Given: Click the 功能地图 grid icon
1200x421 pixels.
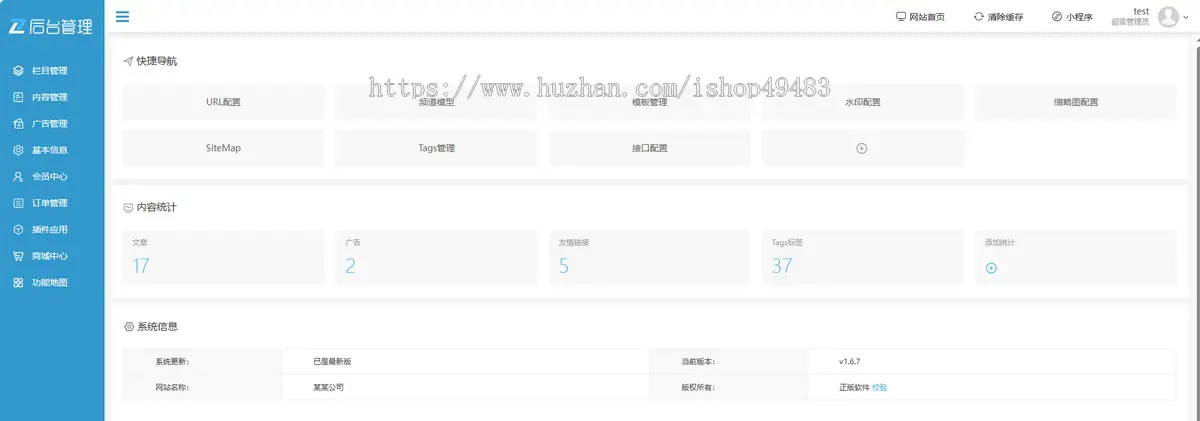Looking at the screenshot, I should click(18, 283).
